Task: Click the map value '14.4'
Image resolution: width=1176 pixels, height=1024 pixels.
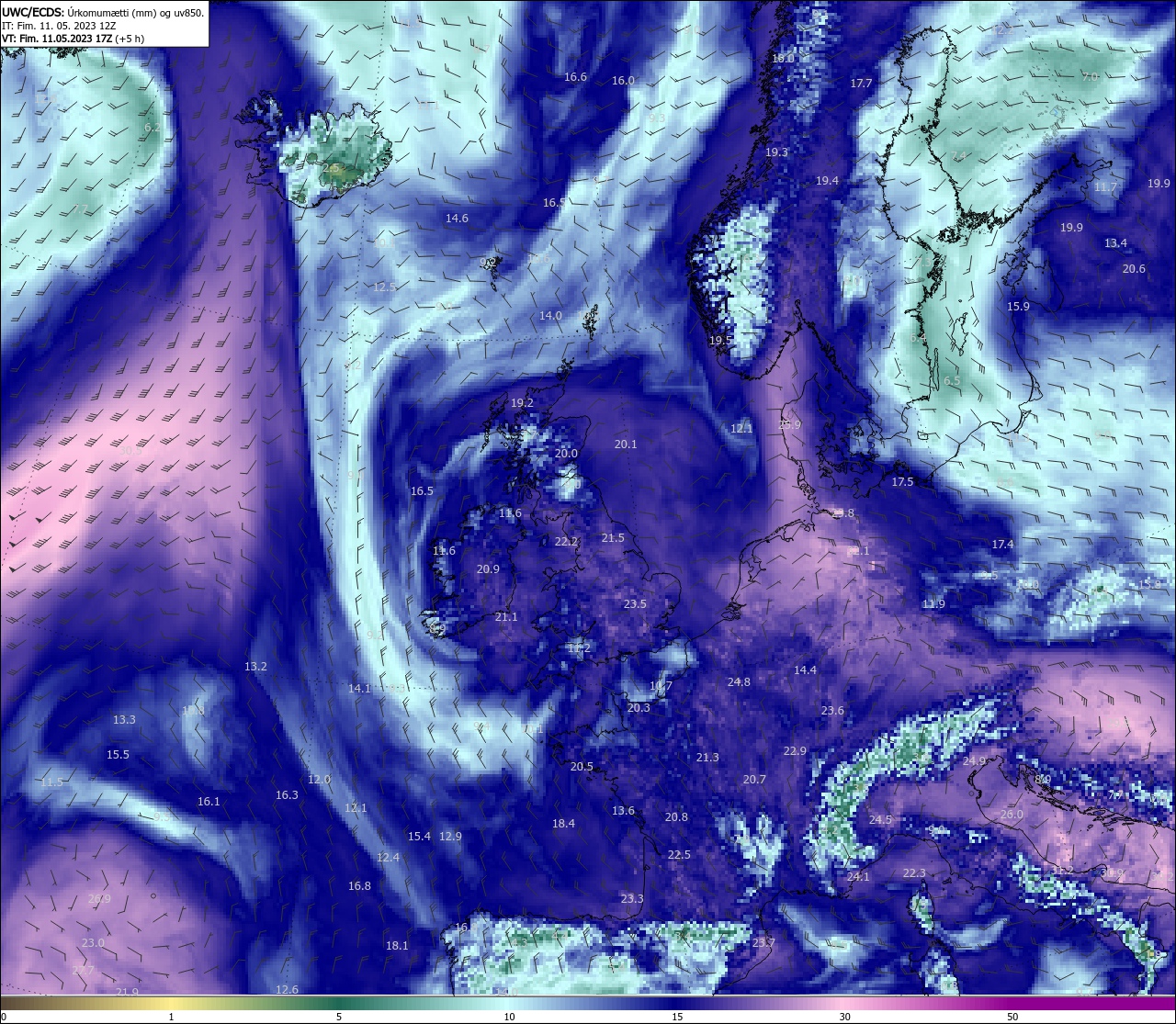Action: (x=805, y=670)
